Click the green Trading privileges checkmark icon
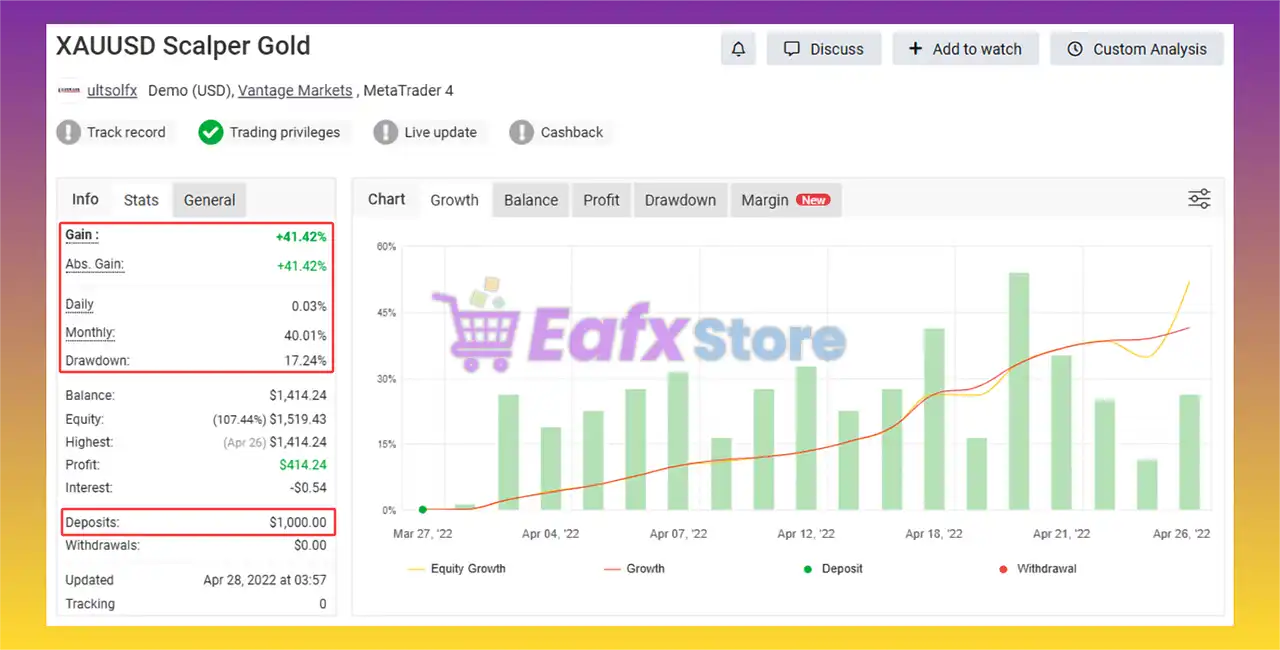 (x=210, y=132)
